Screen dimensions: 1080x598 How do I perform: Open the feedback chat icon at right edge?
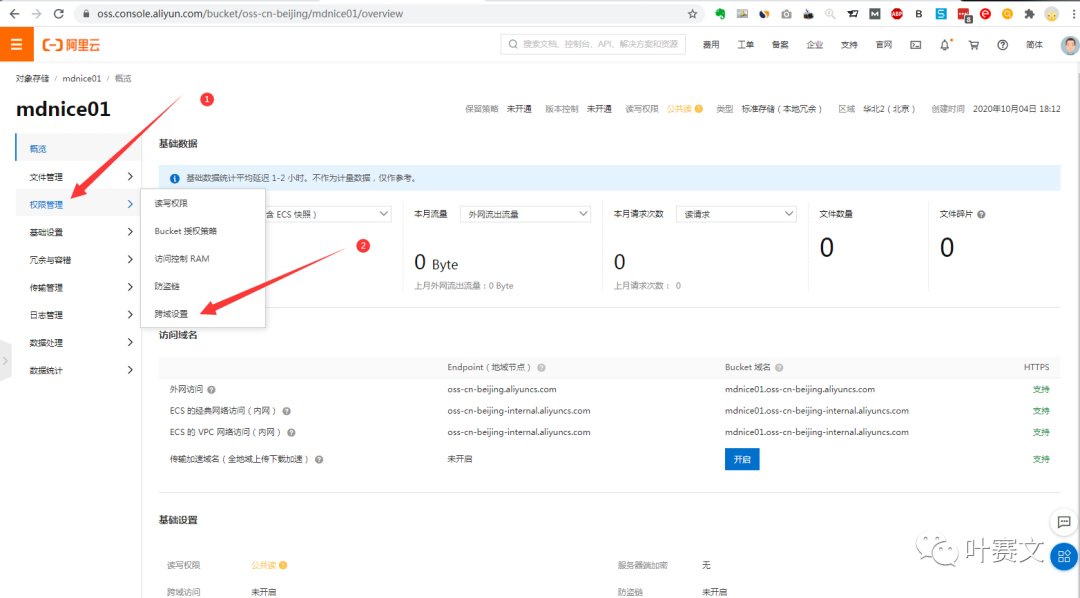[x=1064, y=522]
